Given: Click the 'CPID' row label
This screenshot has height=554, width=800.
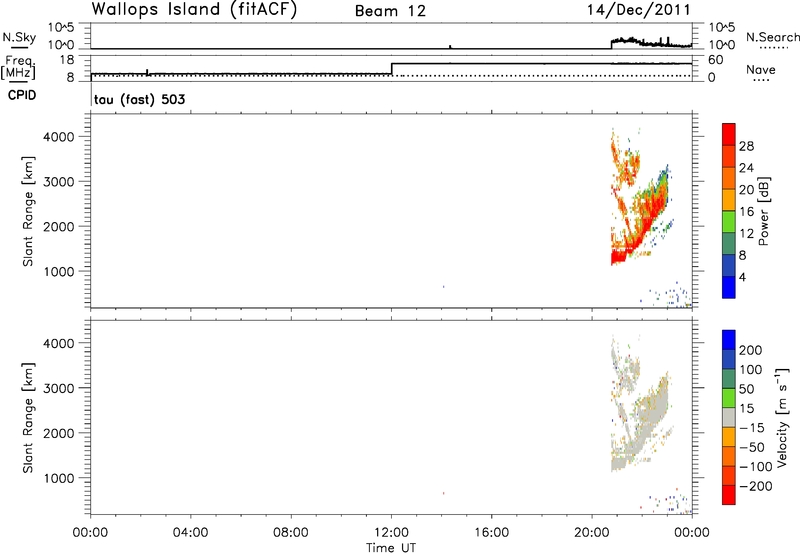Looking at the screenshot, I should click(22, 95).
